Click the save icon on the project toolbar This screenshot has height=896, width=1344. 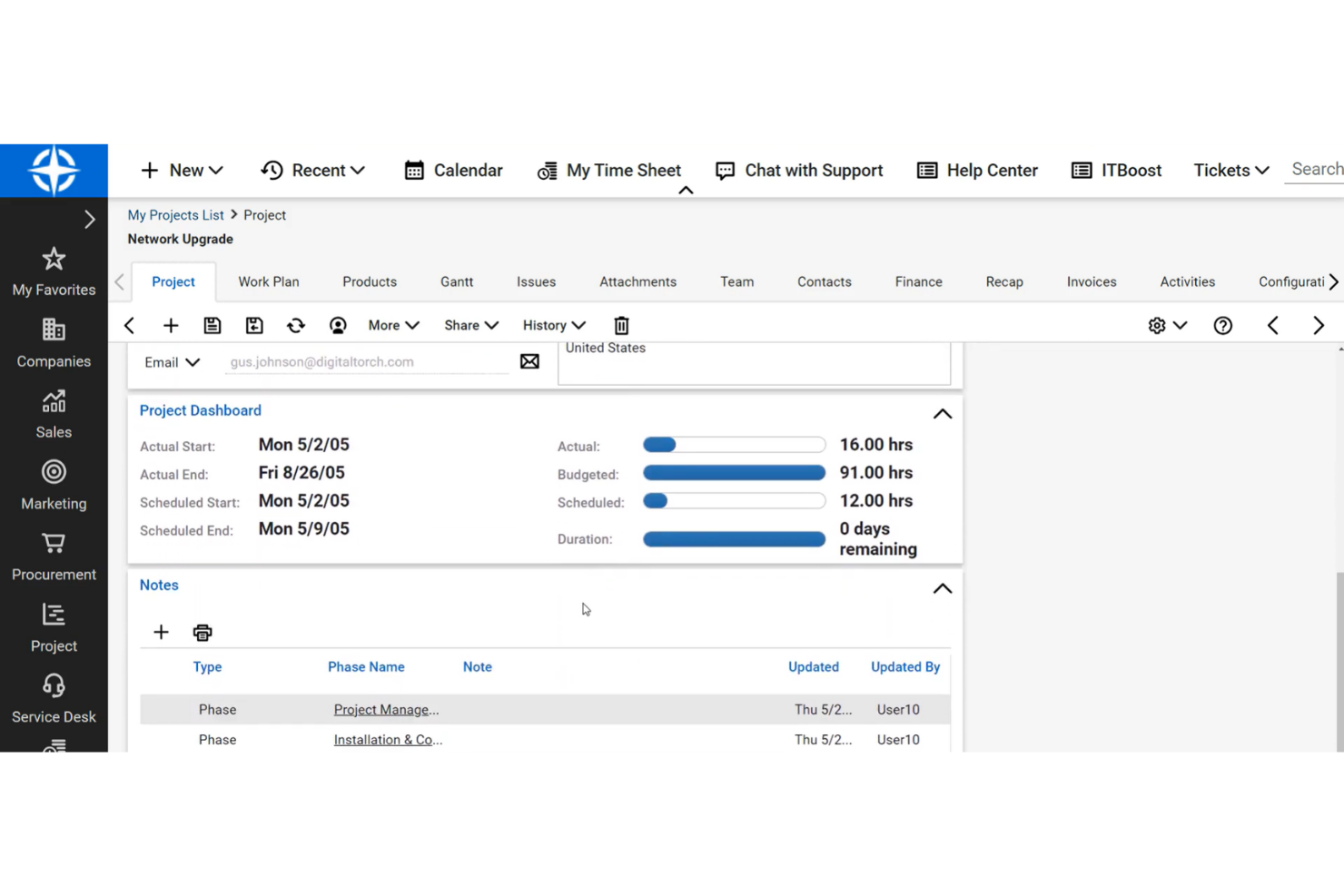(212, 325)
